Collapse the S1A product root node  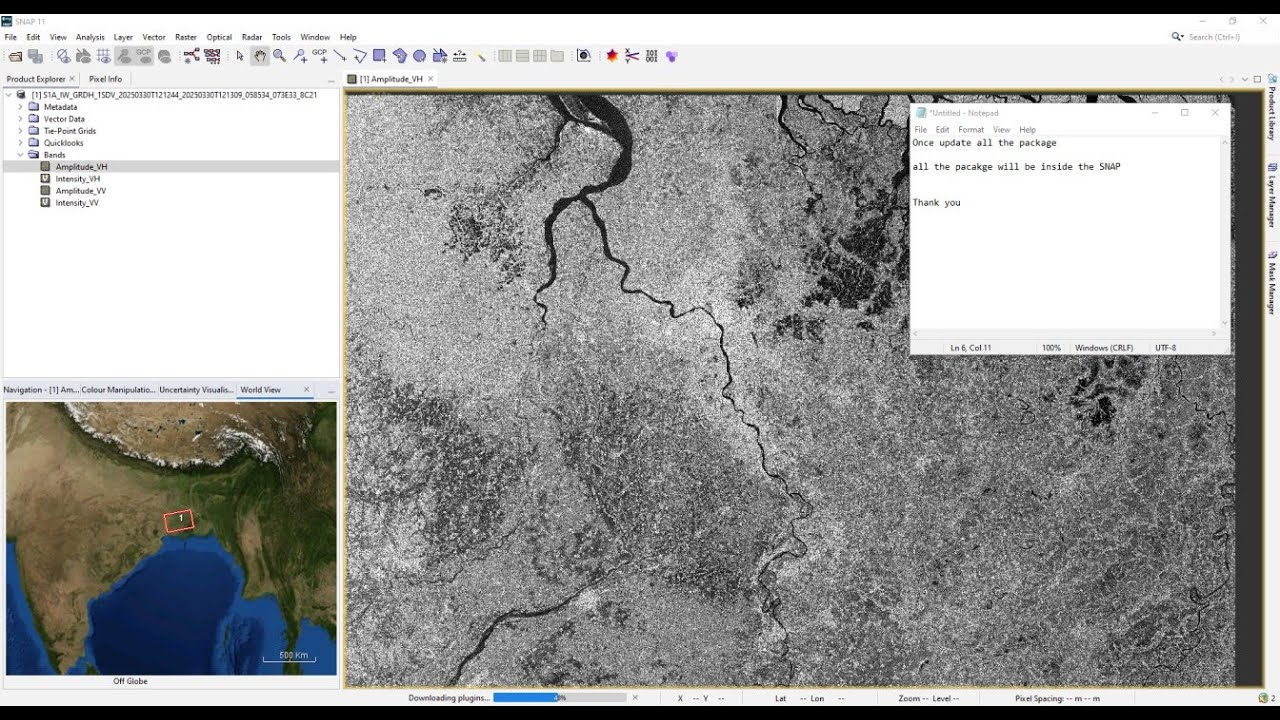click(x=9, y=95)
